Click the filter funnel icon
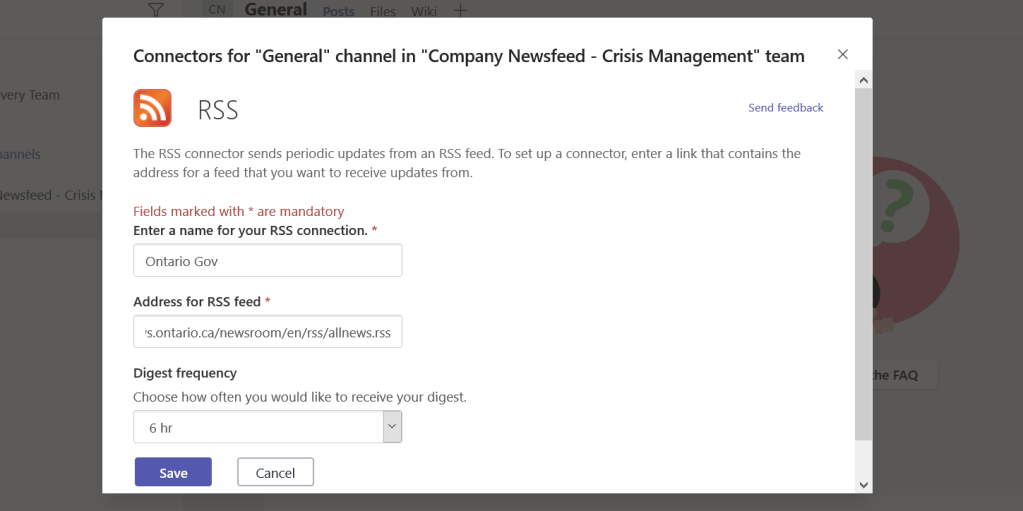The width and height of the screenshot is (1023, 511). click(x=155, y=10)
